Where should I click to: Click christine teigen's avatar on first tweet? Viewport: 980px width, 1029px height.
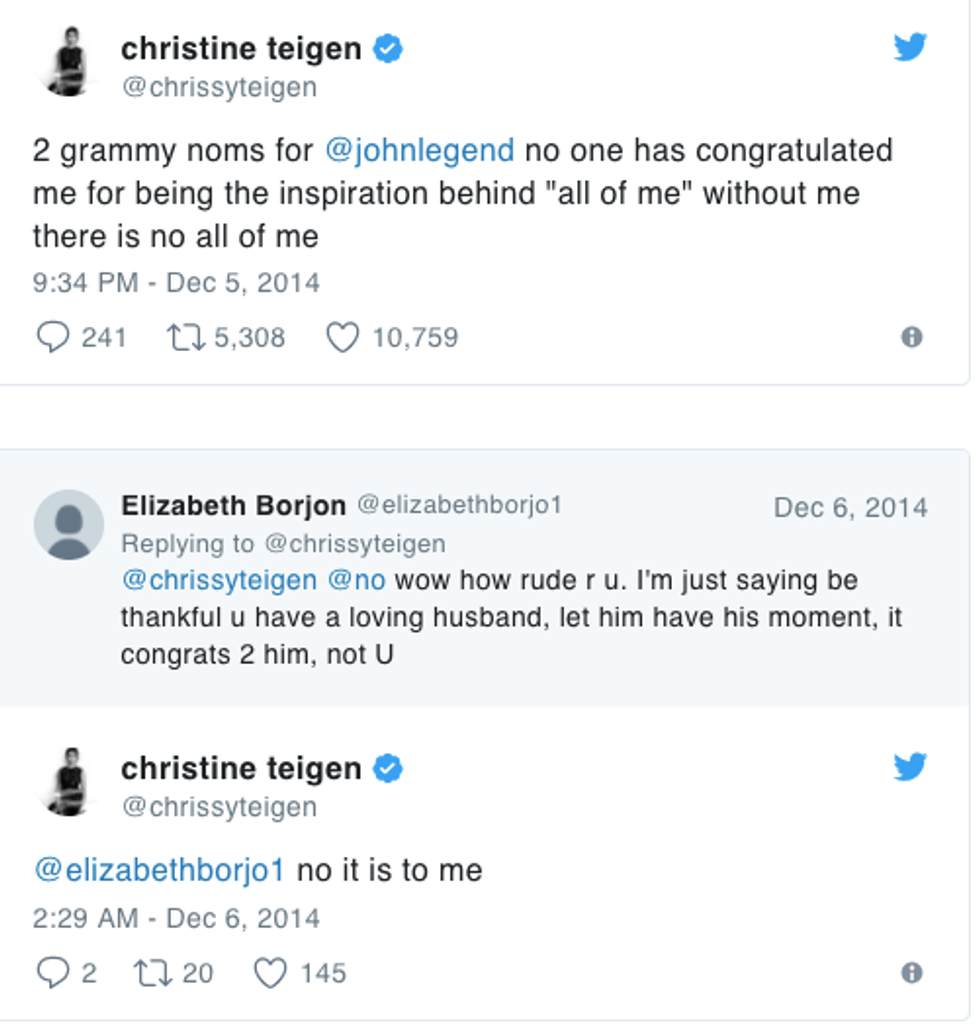click(x=69, y=62)
